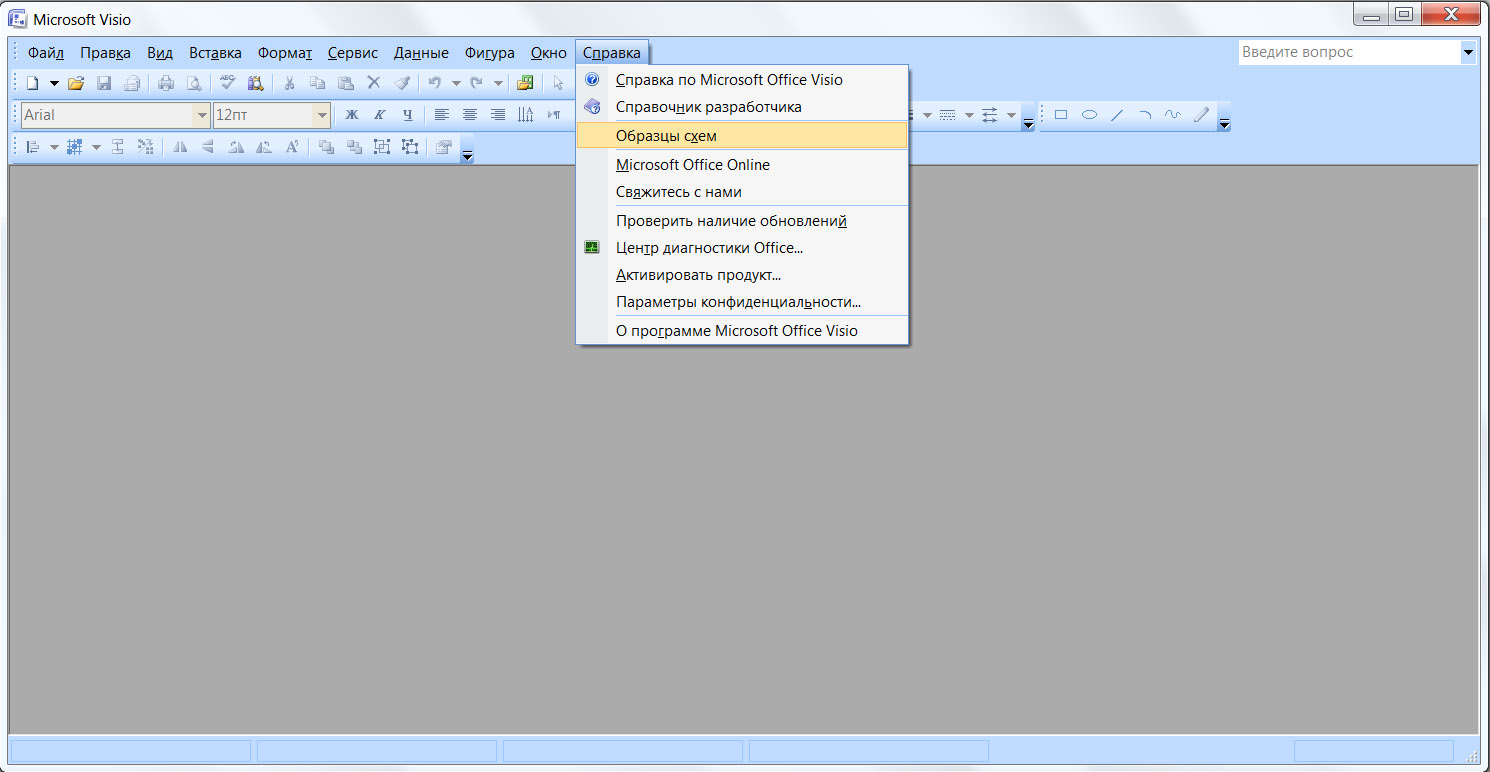The width and height of the screenshot is (1490, 772).
Task: Click 'О программе Microsoft Office Visio'
Action: pyautogui.click(x=736, y=330)
